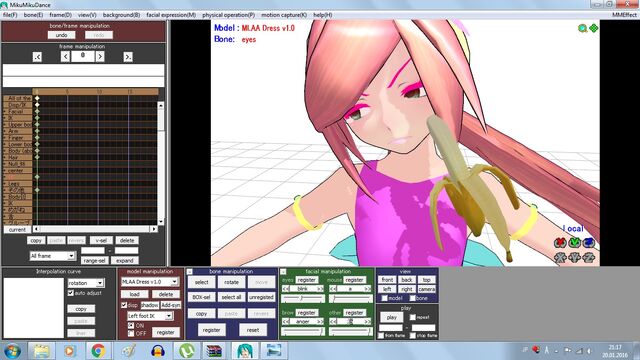Viewport: 640px width, 360px height.
Task: Open the physical operation(P) menu
Action: point(229,15)
